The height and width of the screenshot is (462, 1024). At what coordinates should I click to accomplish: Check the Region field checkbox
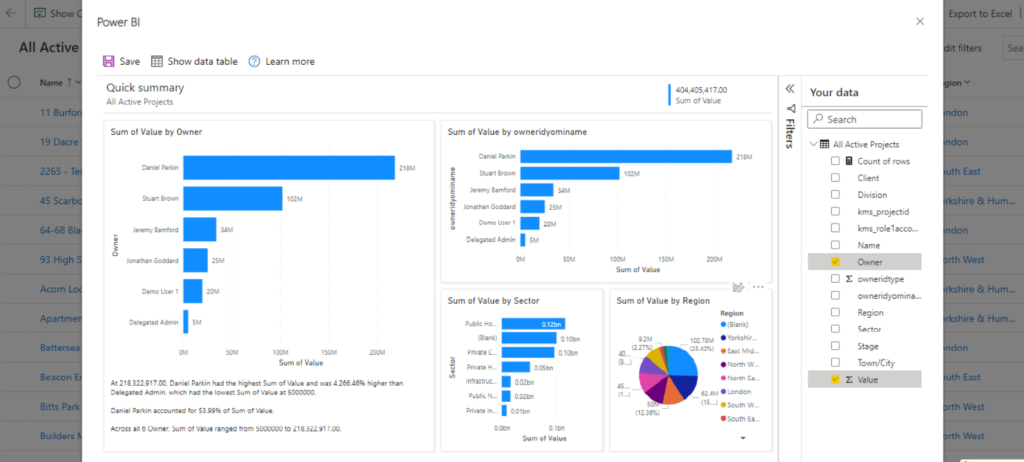pyautogui.click(x=835, y=312)
